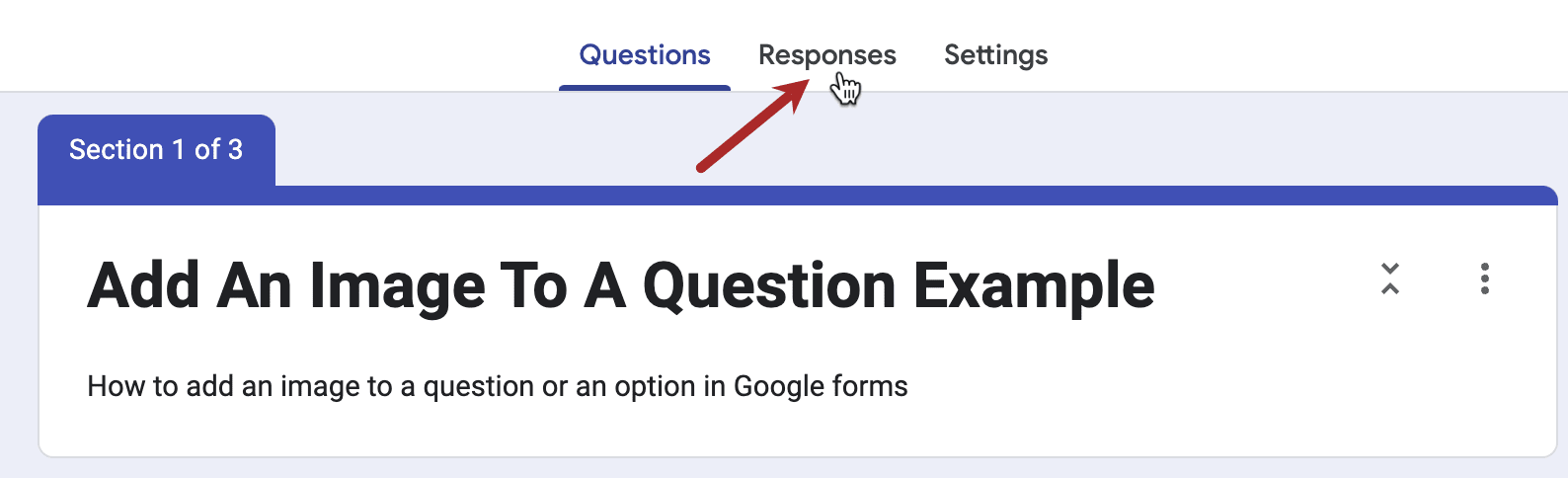The width and height of the screenshot is (1568, 478).
Task: Select the Questions tab
Action: (644, 55)
